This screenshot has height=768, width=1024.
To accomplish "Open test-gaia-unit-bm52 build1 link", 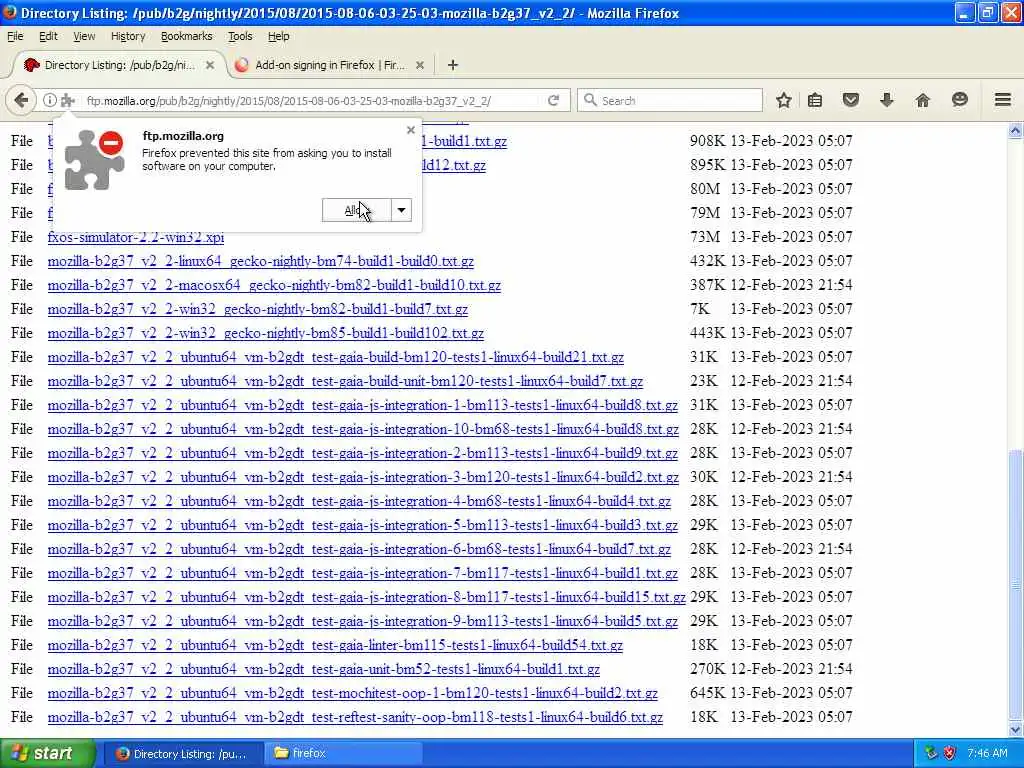I will (x=324, y=669).
